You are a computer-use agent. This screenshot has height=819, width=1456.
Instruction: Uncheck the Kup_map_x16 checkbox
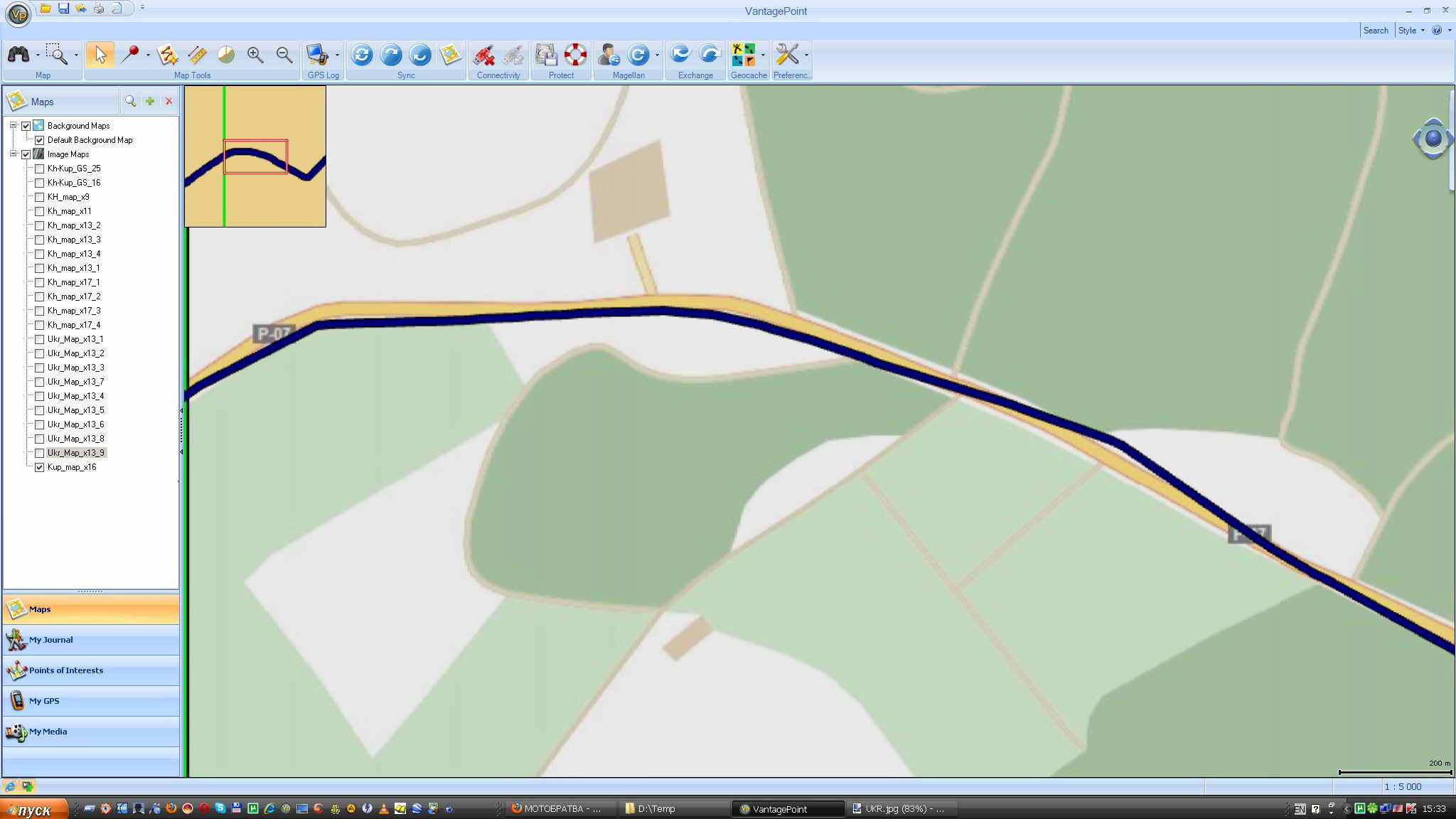click(40, 467)
